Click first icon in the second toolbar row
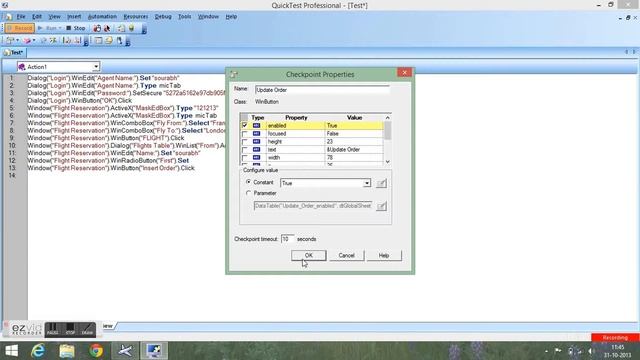640x360 pixels. [x=9, y=40]
